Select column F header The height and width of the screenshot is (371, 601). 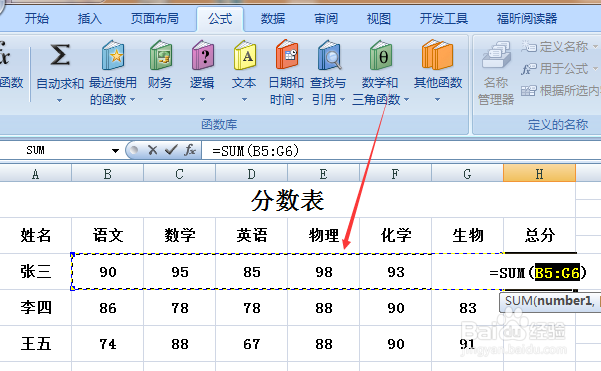tap(396, 174)
